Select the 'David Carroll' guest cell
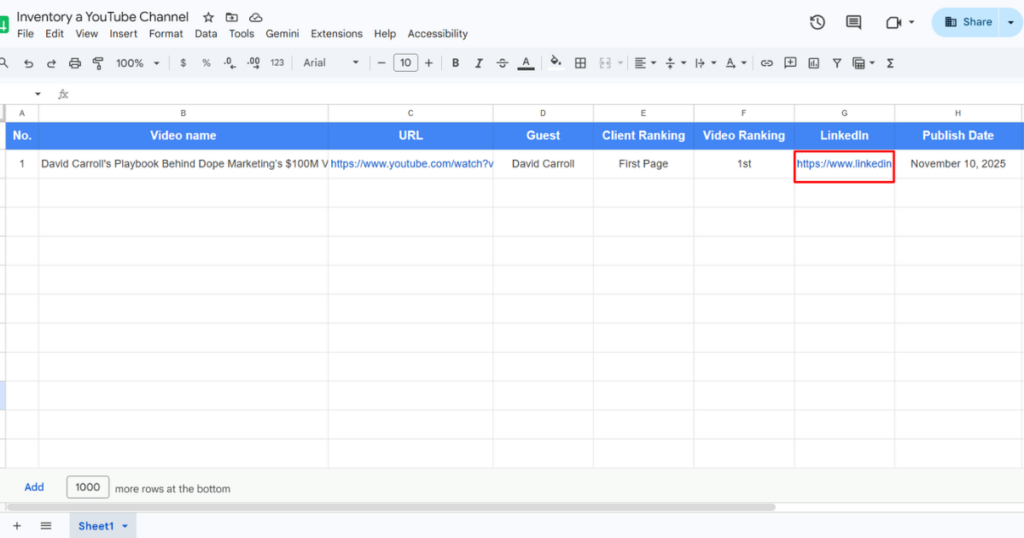The width and height of the screenshot is (1024, 538). (543, 164)
